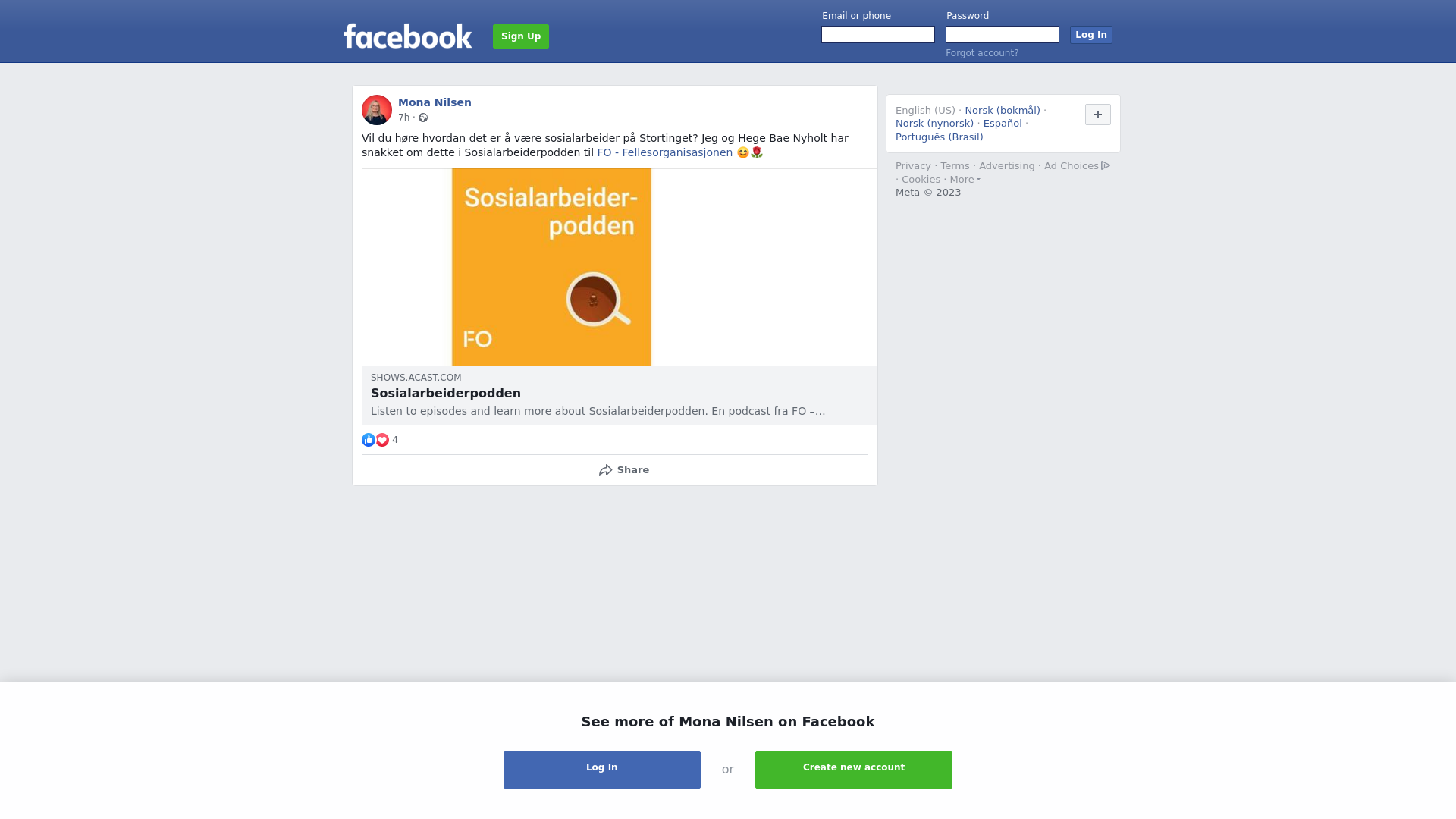Click the red heart love reaction icon
The height and width of the screenshot is (819, 1456).
point(382,440)
